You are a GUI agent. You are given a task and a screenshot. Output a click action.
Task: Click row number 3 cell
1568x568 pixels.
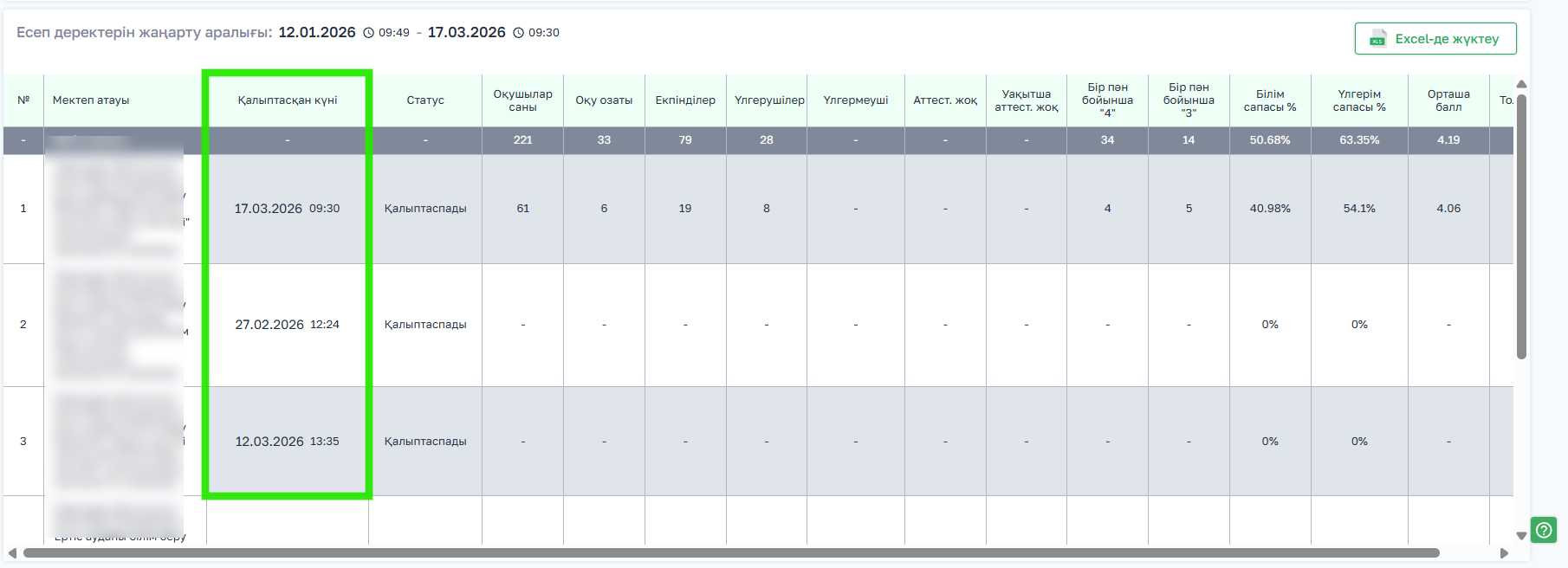(x=23, y=442)
